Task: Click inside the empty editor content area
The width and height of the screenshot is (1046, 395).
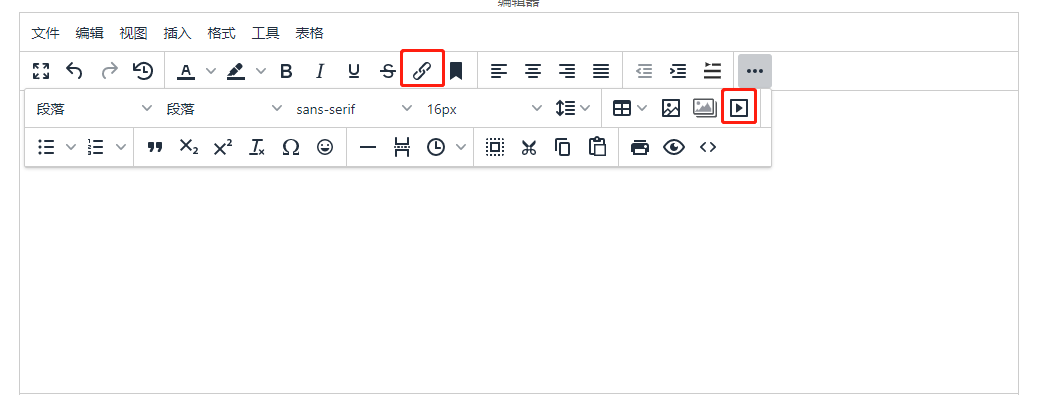Action: click(x=519, y=280)
